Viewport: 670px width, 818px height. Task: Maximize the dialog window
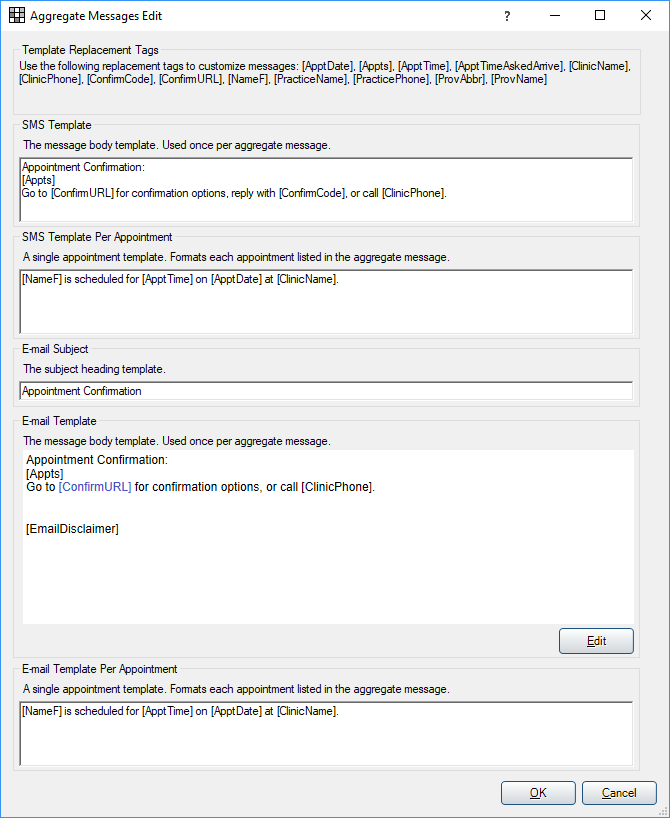point(600,15)
